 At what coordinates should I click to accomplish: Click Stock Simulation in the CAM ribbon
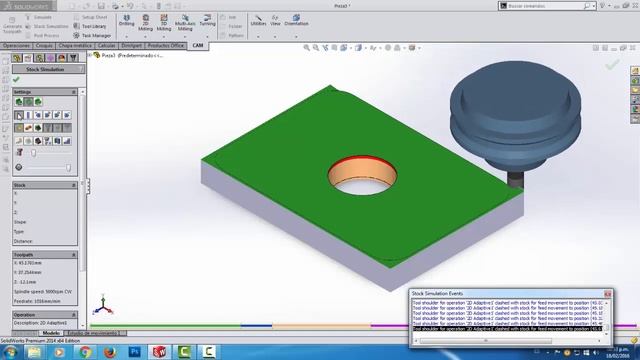click(x=47, y=26)
